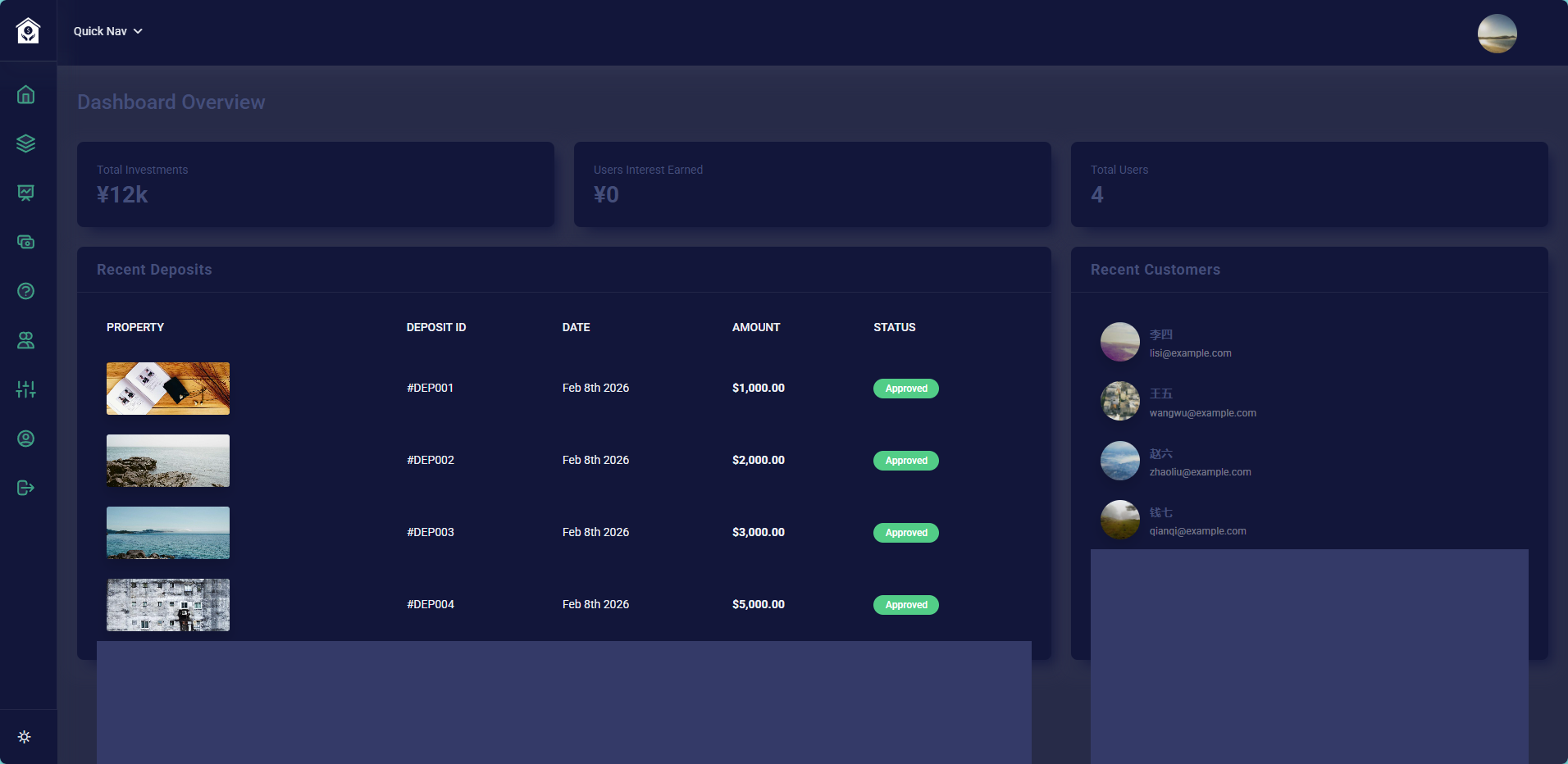This screenshot has height=764, width=1568.
Task: Toggle light theme with sun icon
Action: (25, 737)
